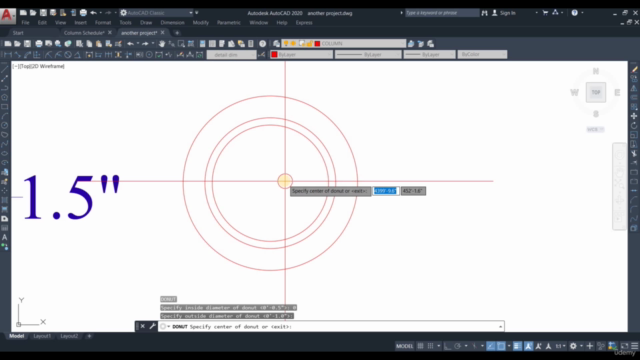Viewport: 640px width, 360px height.
Task: Open the Modify menu
Action: tap(200, 23)
